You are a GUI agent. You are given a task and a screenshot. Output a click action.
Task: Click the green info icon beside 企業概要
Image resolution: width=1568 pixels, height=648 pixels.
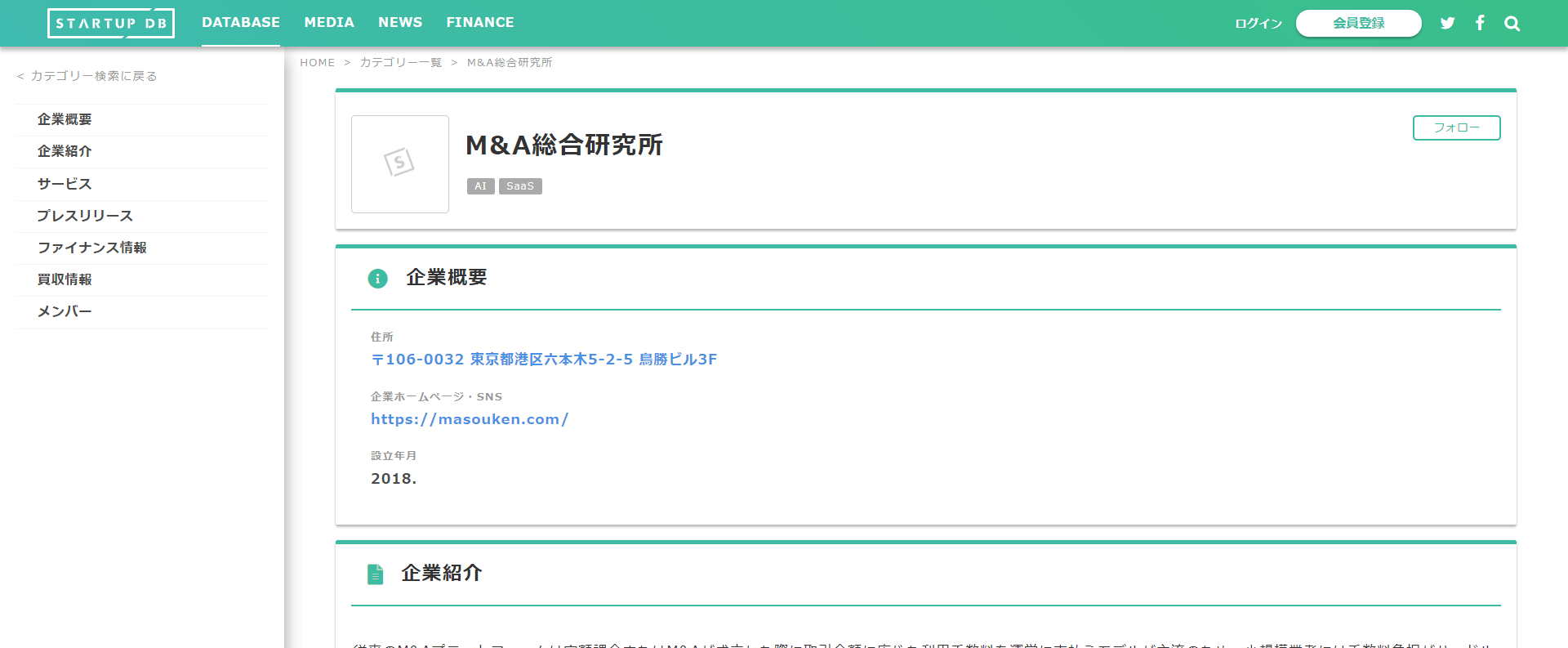pyautogui.click(x=377, y=279)
